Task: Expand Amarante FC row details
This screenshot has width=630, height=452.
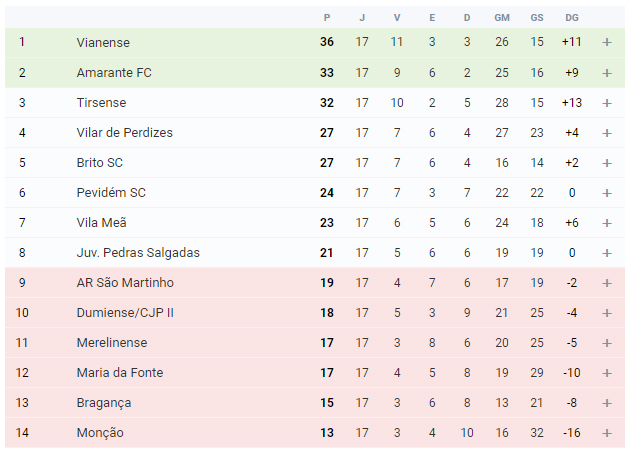Action: [x=607, y=73]
